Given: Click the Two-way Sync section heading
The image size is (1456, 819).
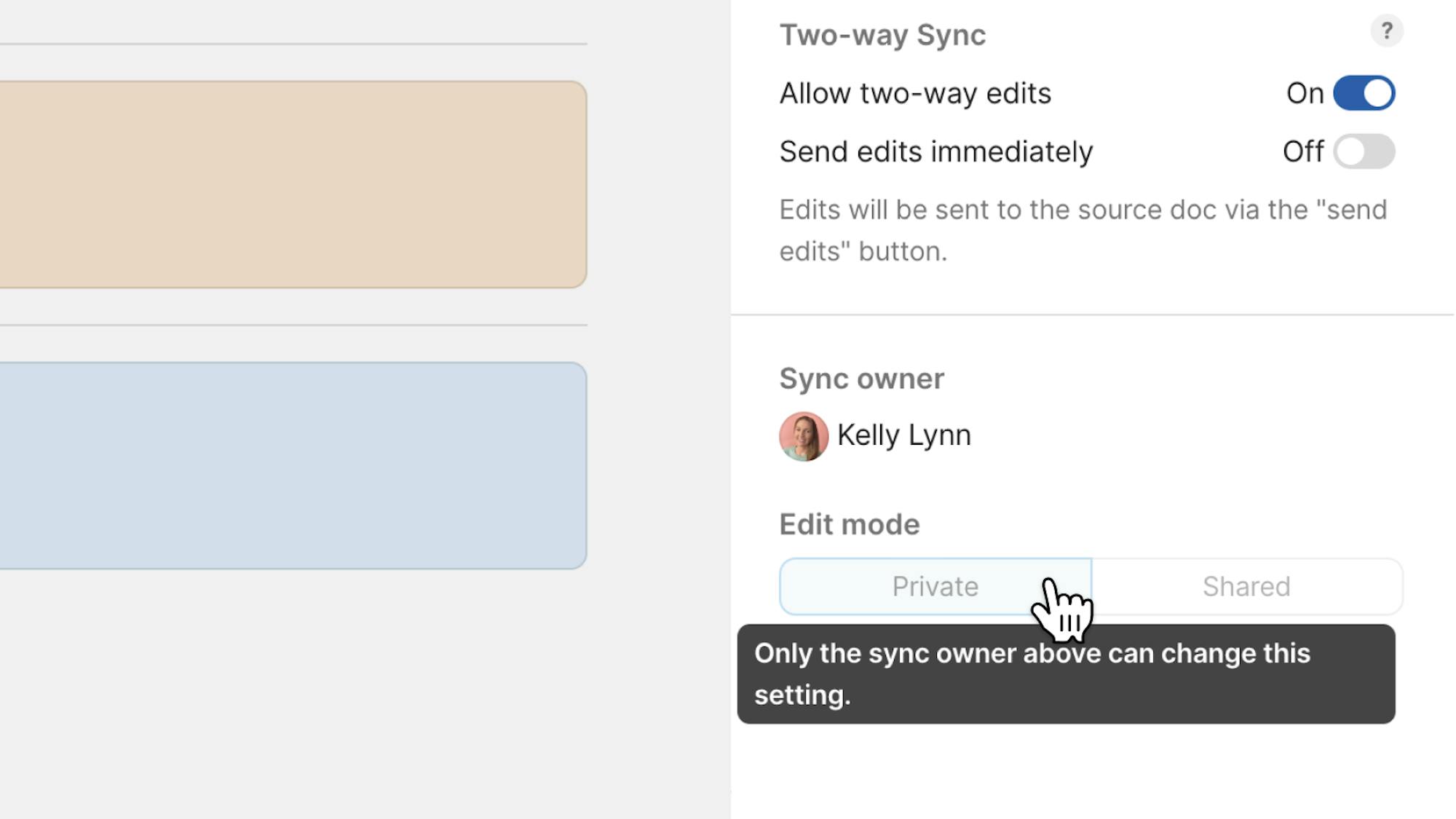Looking at the screenshot, I should 882,35.
